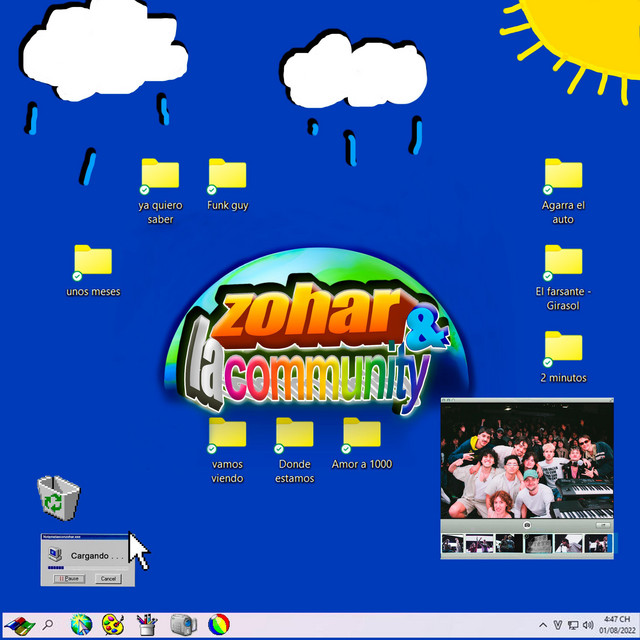The image size is (640, 640).
Task: Open the Recycle Bin
Action: coord(58,498)
